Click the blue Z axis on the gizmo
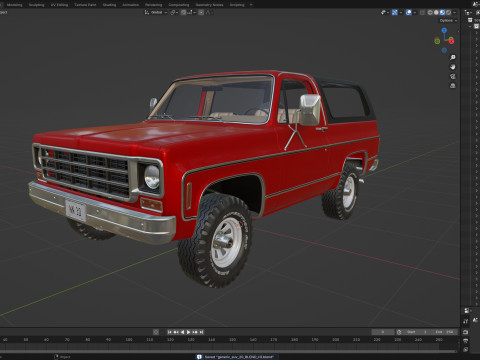Image resolution: width=480 pixels, height=360 pixels. click(444, 30)
